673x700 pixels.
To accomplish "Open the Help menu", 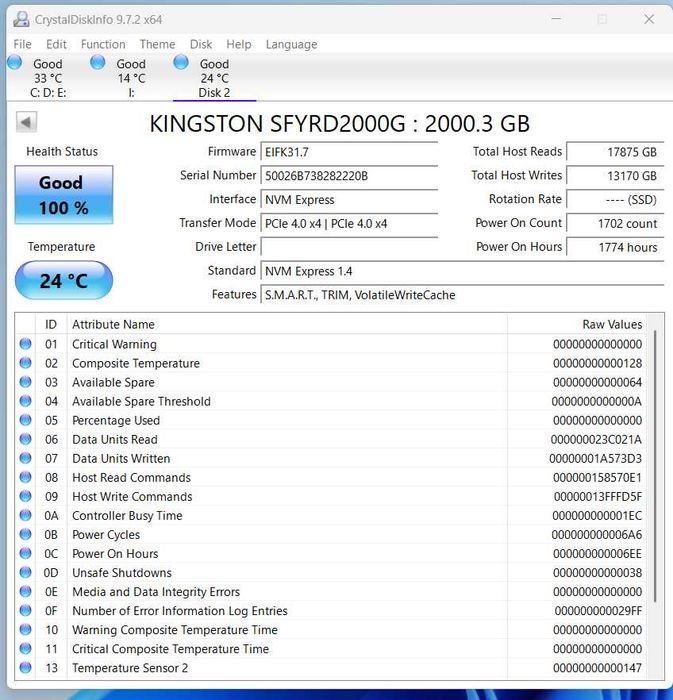I will click(x=239, y=44).
